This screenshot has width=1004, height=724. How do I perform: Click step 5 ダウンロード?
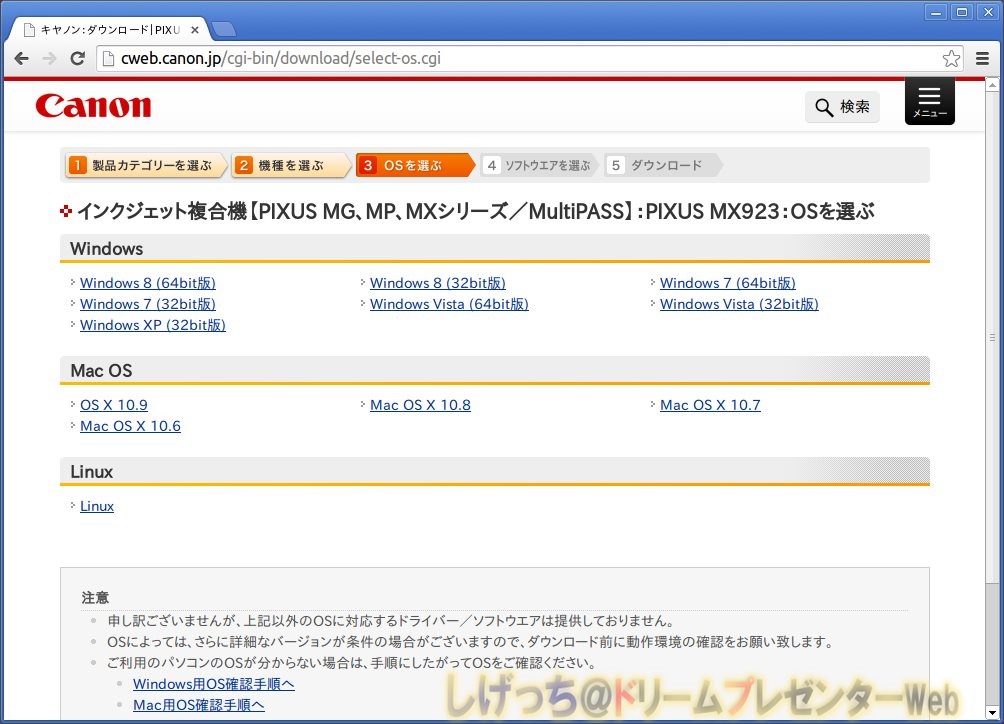(663, 165)
